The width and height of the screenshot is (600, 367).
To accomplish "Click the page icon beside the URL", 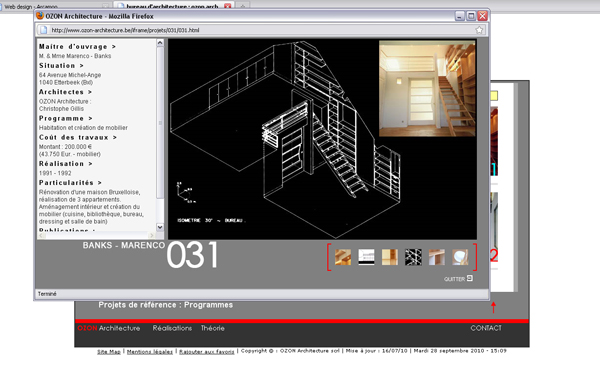I will pyautogui.click(x=44, y=30).
